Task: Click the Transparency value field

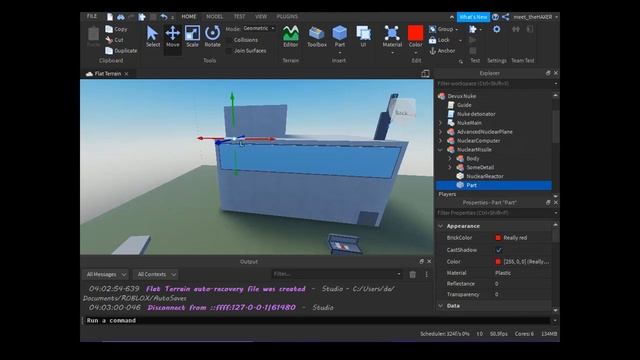Action: pyautogui.click(x=522, y=294)
